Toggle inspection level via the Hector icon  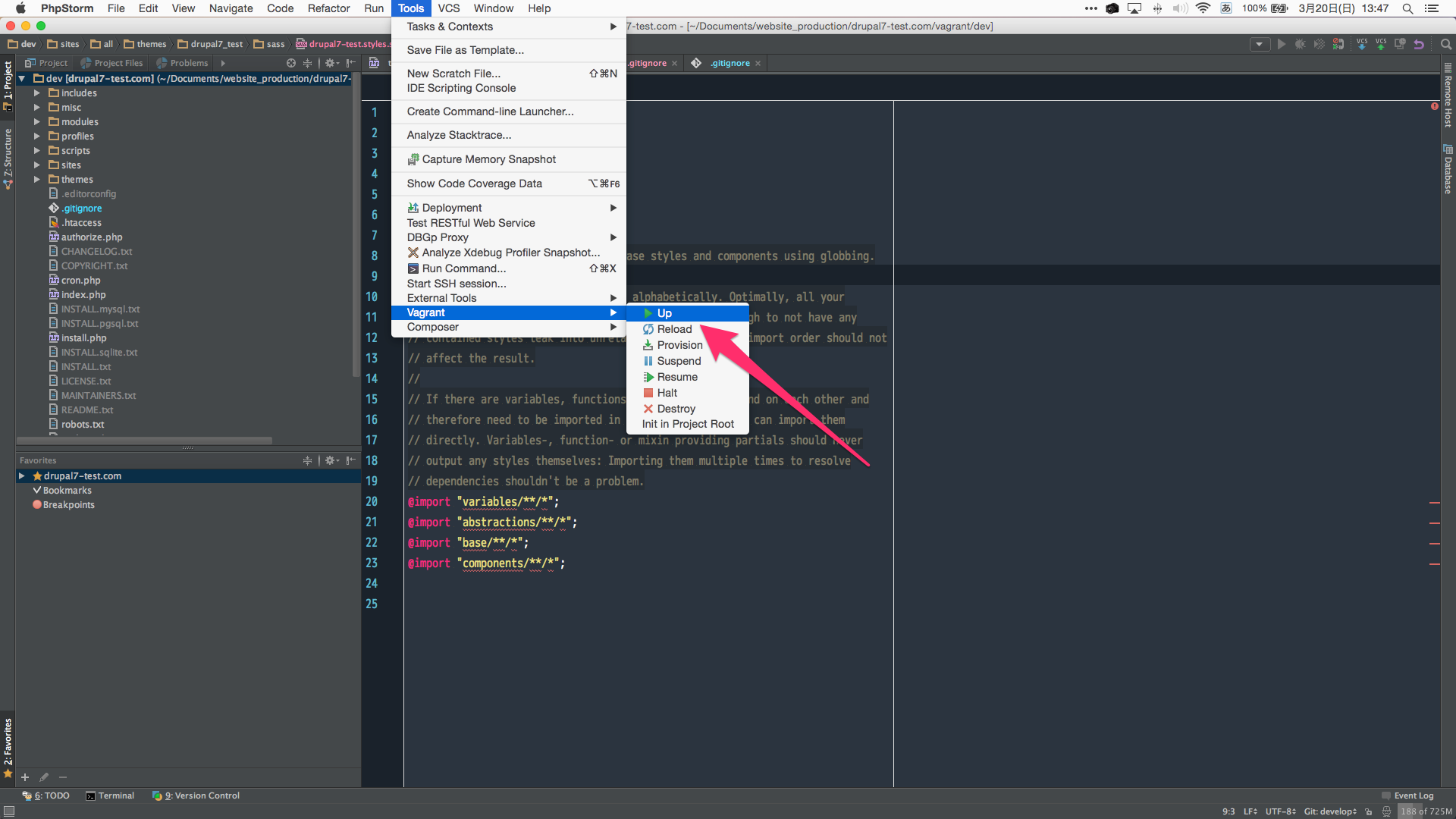coord(1386,811)
